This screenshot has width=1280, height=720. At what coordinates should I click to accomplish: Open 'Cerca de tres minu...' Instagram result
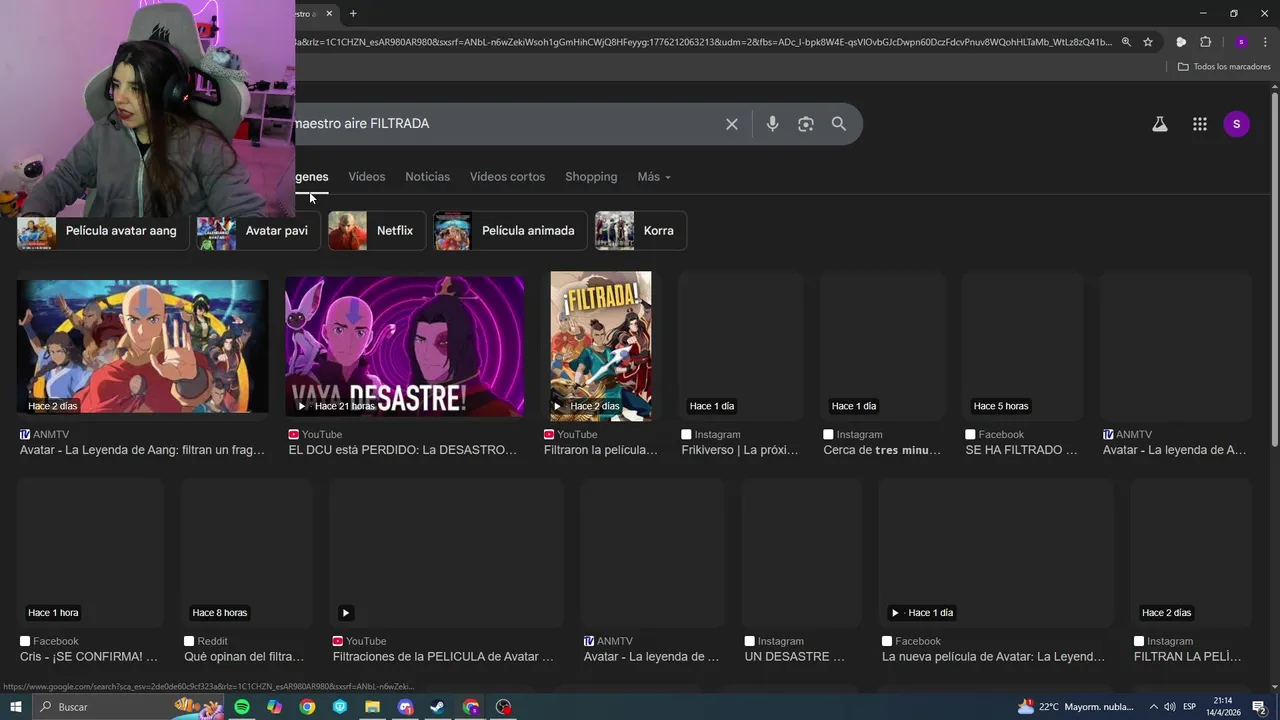(882, 450)
